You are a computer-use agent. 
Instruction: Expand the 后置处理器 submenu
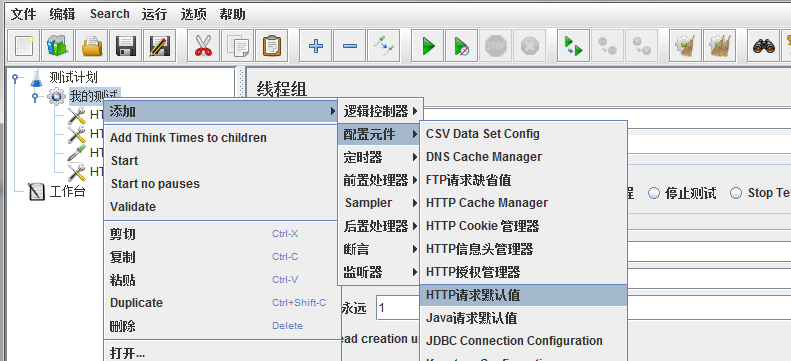click(380, 226)
